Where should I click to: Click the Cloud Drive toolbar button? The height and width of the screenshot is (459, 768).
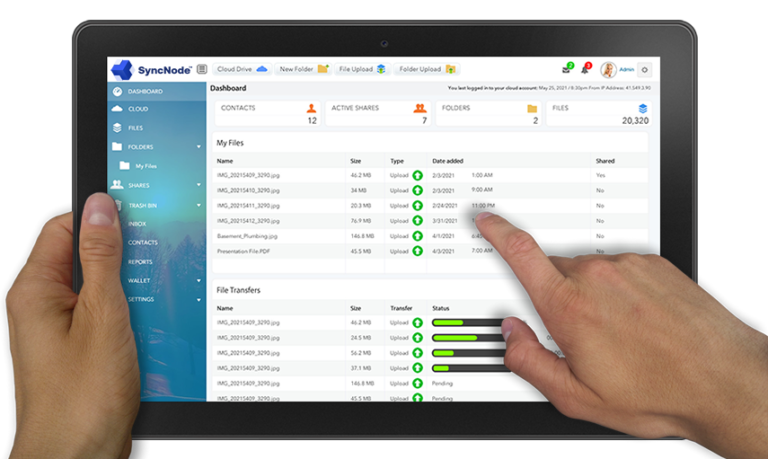tap(242, 69)
